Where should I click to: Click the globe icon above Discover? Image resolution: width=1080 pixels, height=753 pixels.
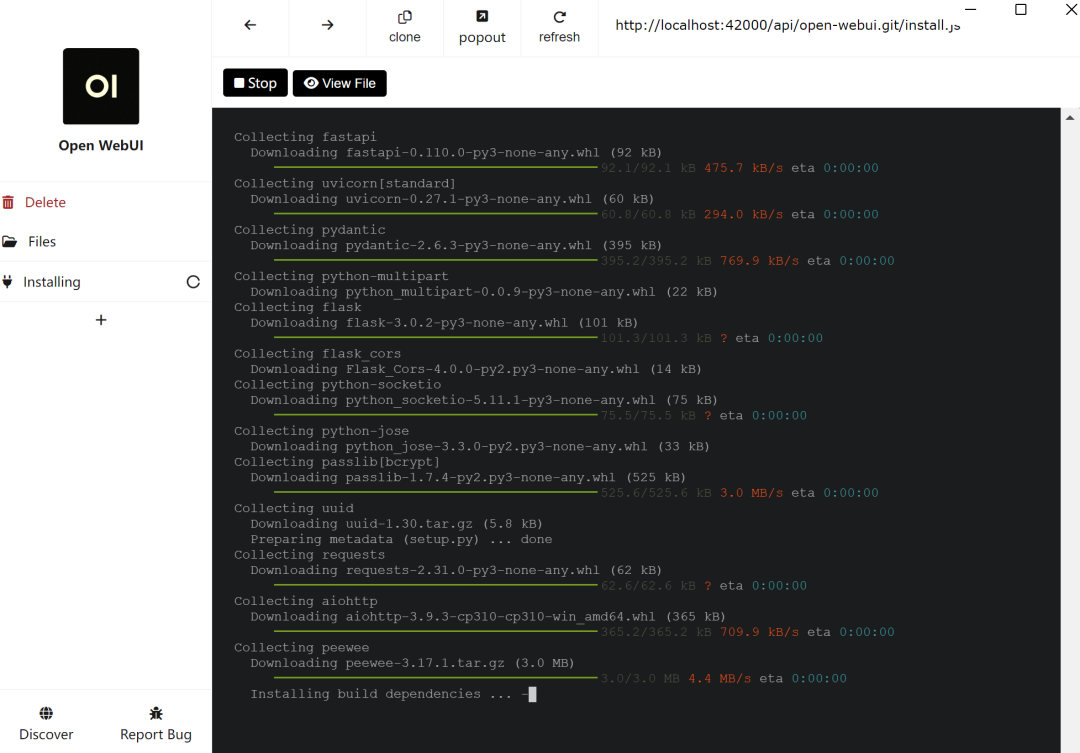(46, 713)
